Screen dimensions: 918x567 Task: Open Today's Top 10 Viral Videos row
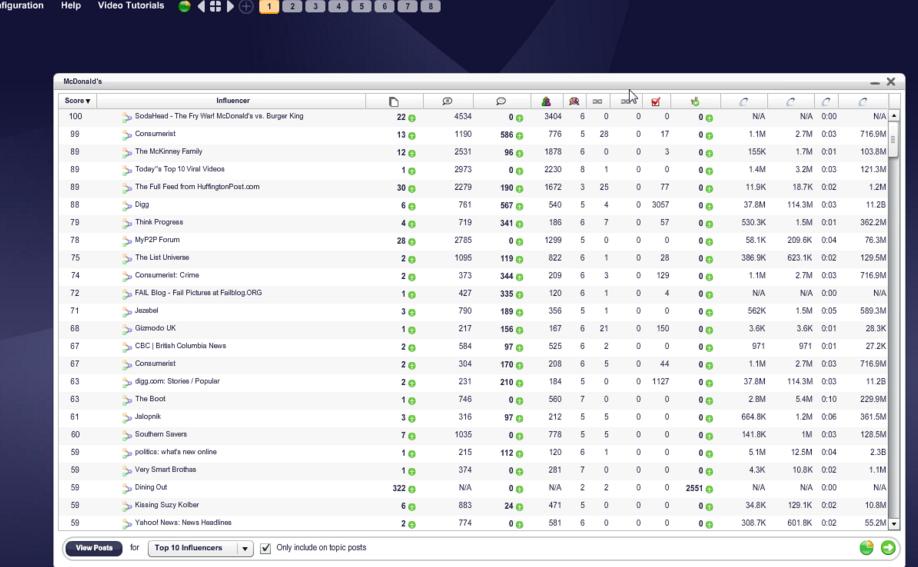[180, 169]
